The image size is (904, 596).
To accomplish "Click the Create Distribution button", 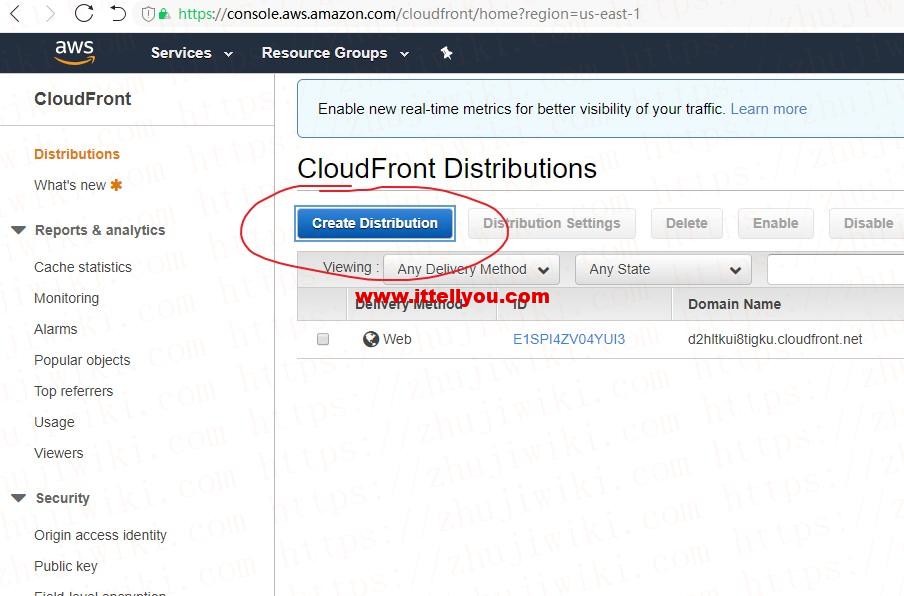I will [375, 223].
